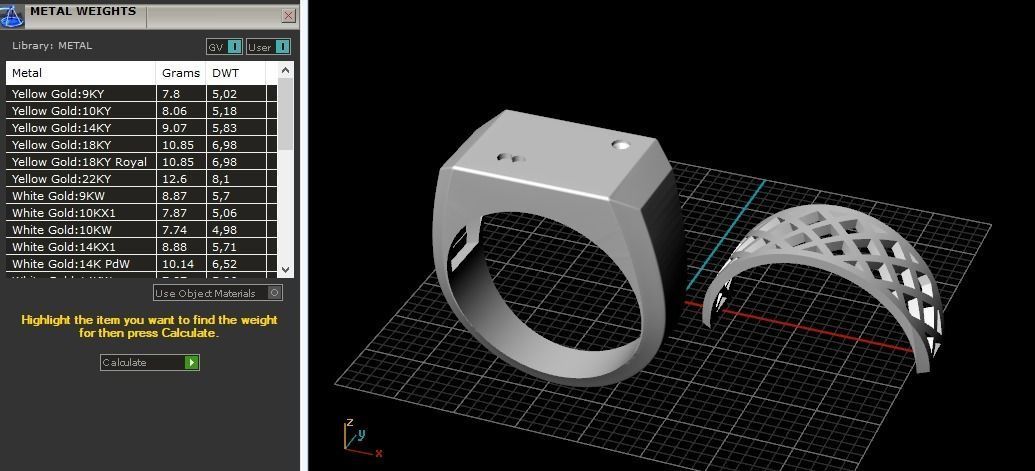Select the White Gold:14K PdW row
This screenshot has height=471, width=1035.
point(141,264)
